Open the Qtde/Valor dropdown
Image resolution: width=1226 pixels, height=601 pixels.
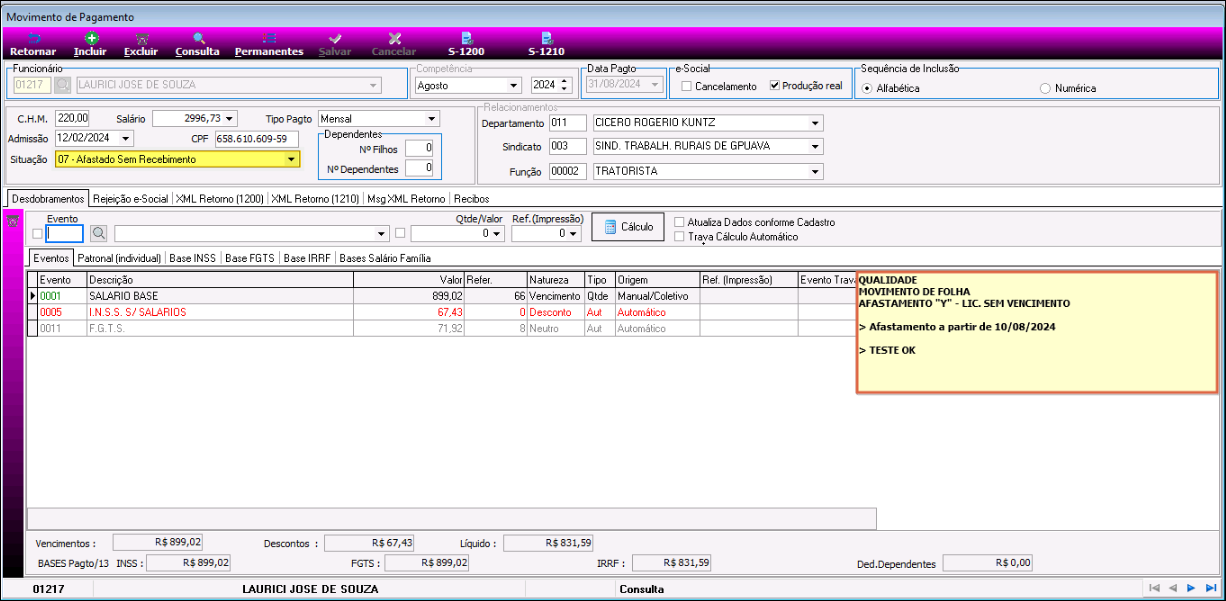pos(497,234)
